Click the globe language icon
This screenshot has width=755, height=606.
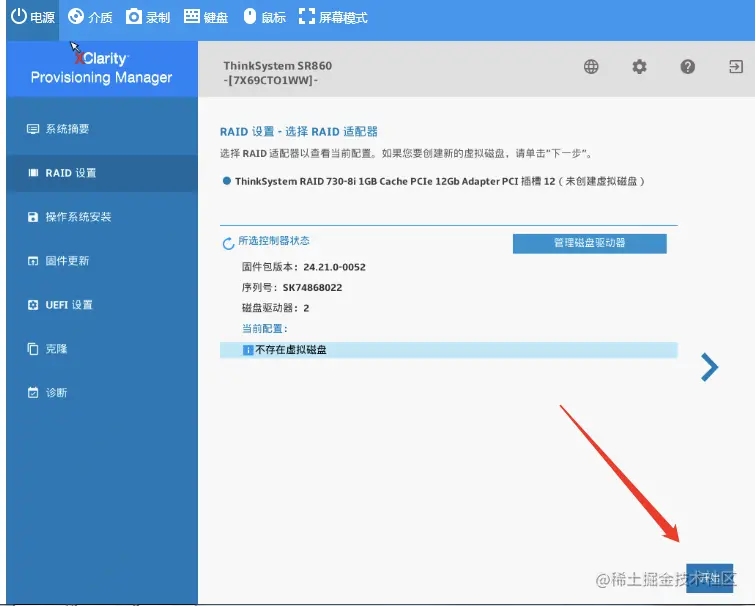click(x=591, y=66)
